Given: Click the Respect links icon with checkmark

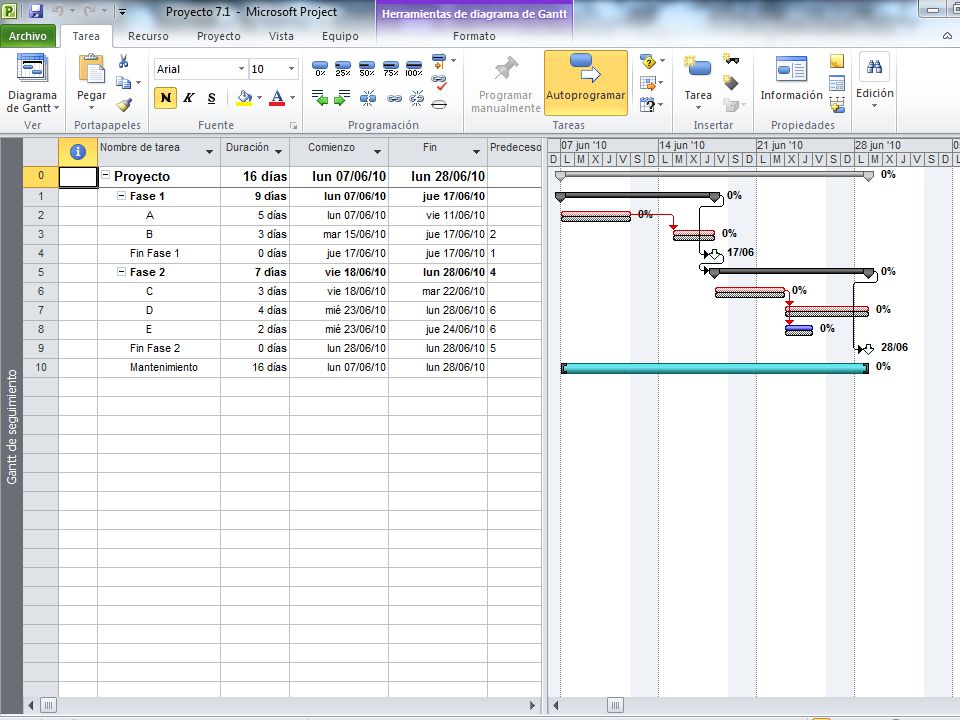Looking at the screenshot, I should 440,82.
